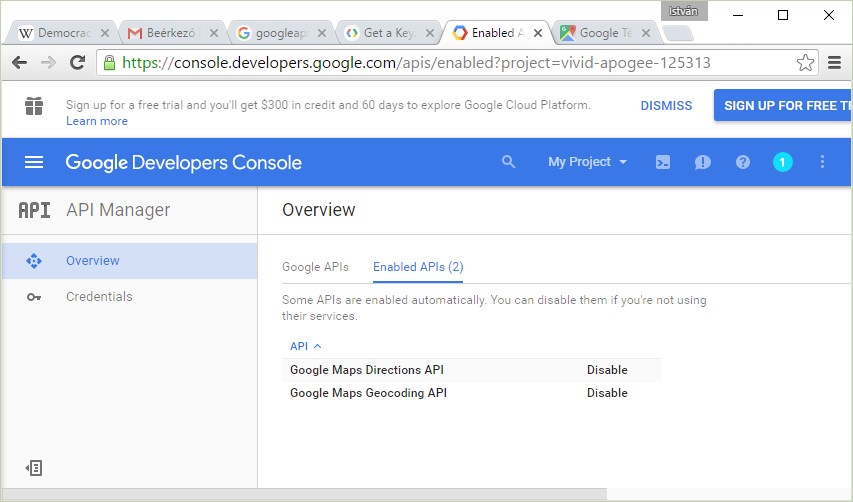Image resolution: width=853 pixels, height=502 pixels.
Task: Open Credentials in the sidebar
Action: coord(129,297)
